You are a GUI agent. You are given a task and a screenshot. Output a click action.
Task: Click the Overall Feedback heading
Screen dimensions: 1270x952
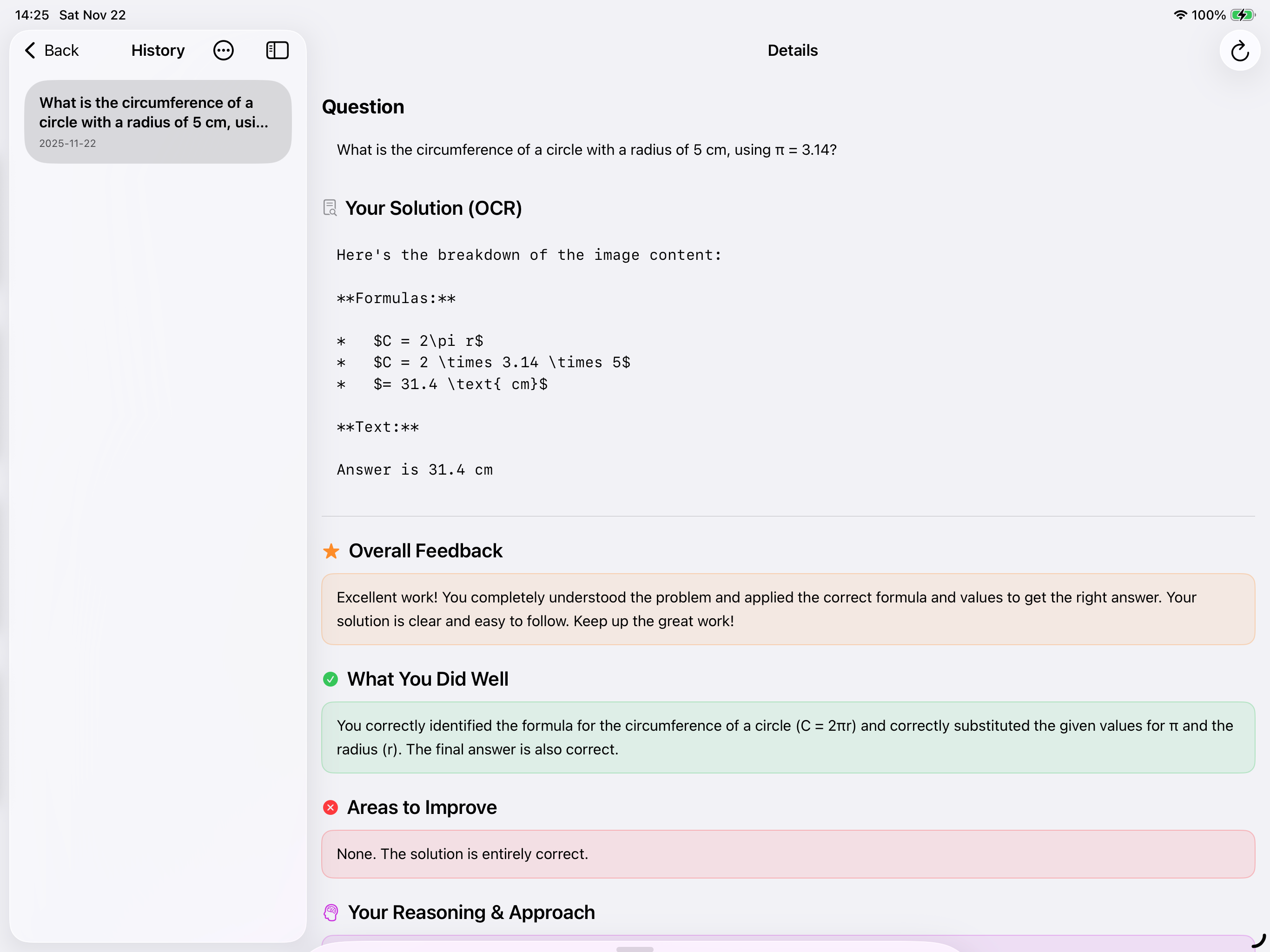[425, 551]
